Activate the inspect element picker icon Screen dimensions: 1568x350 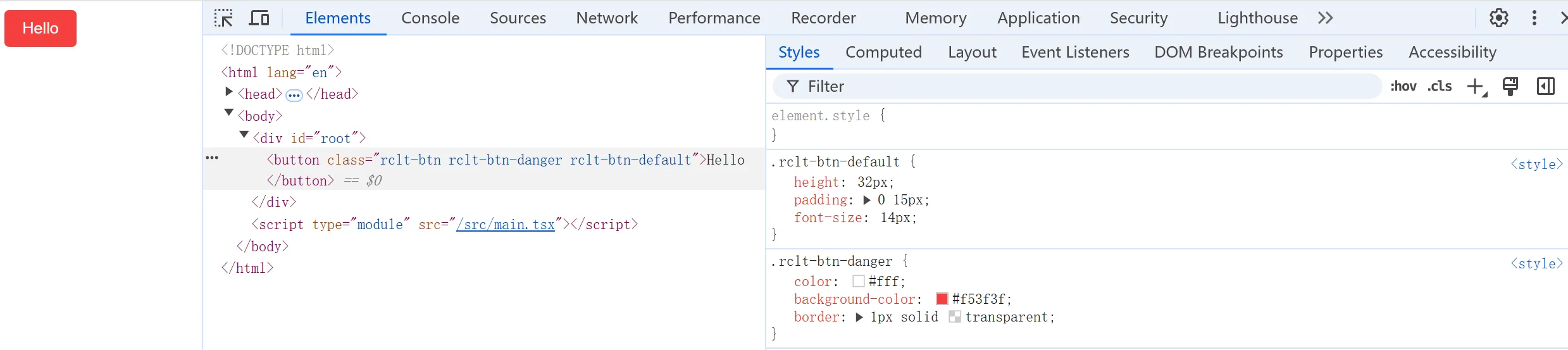tap(223, 18)
